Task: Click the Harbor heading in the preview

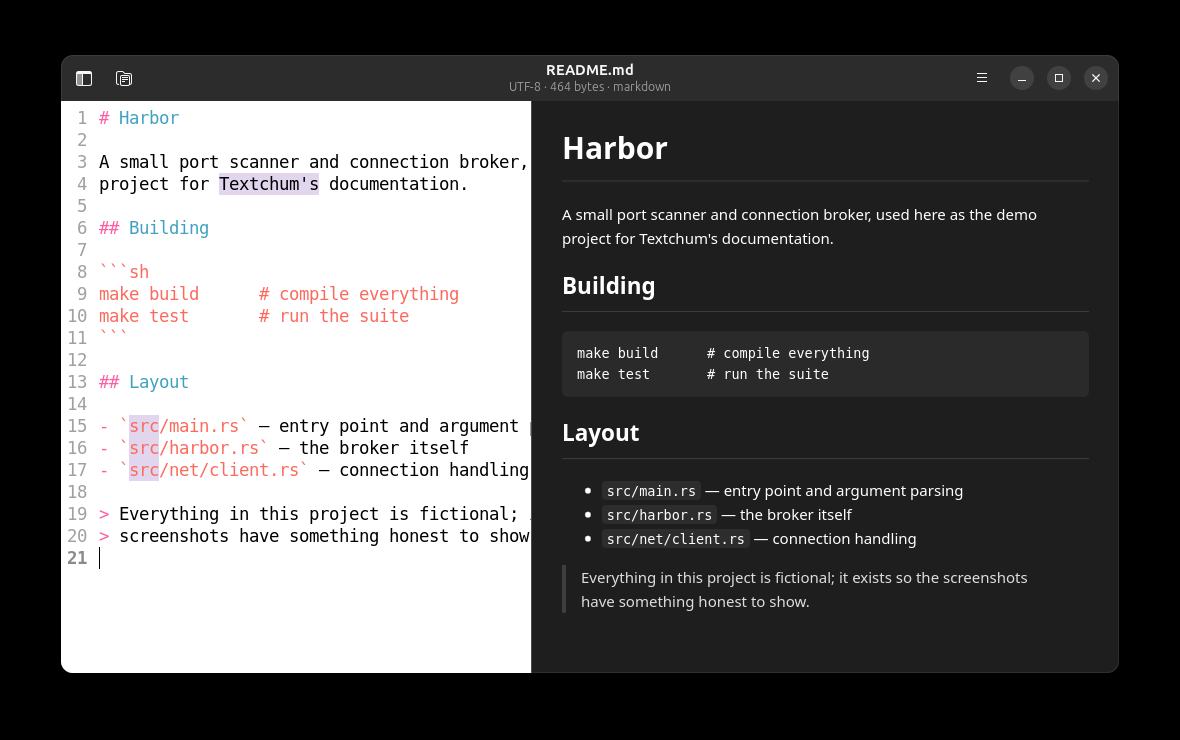Action: (615, 148)
